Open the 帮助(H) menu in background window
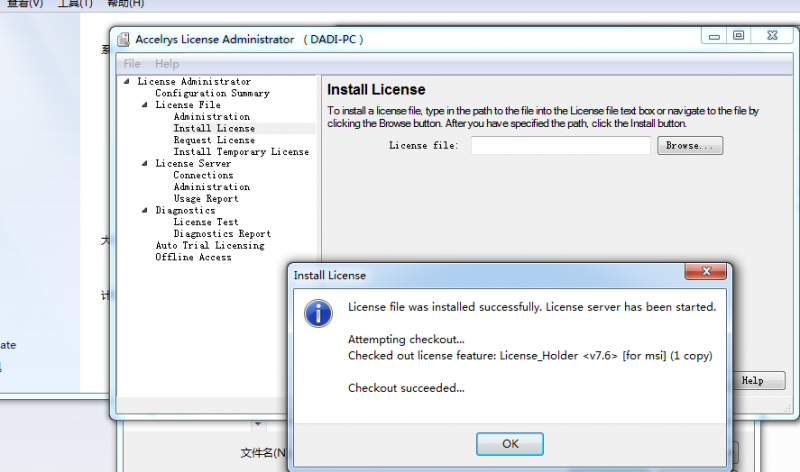 (126, 4)
